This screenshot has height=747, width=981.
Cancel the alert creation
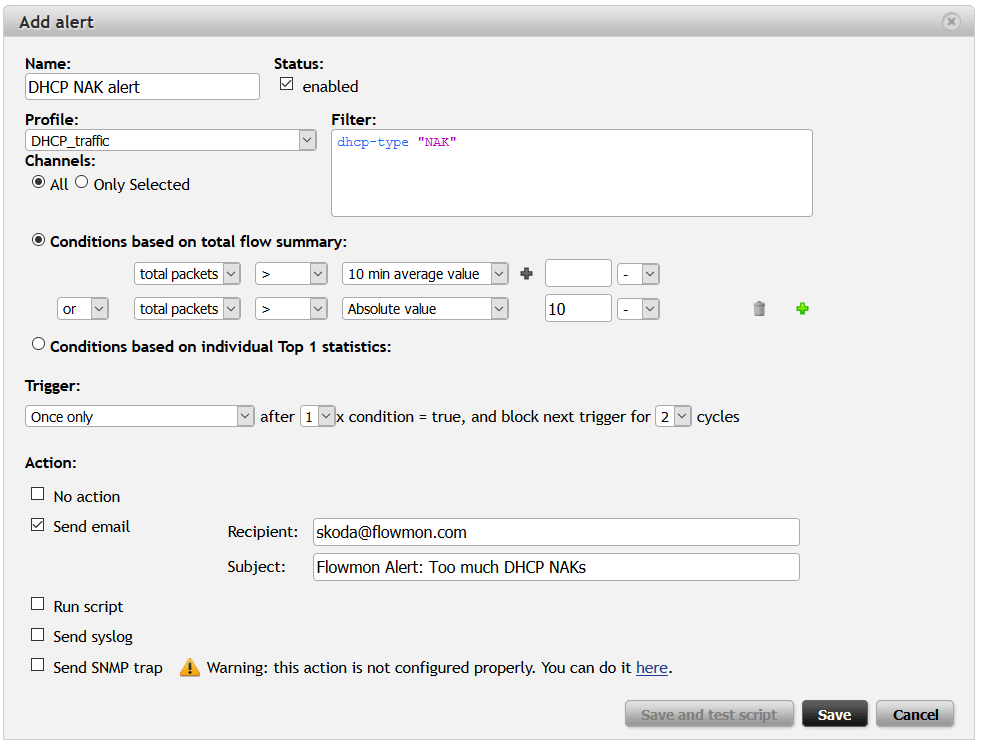pos(915,714)
